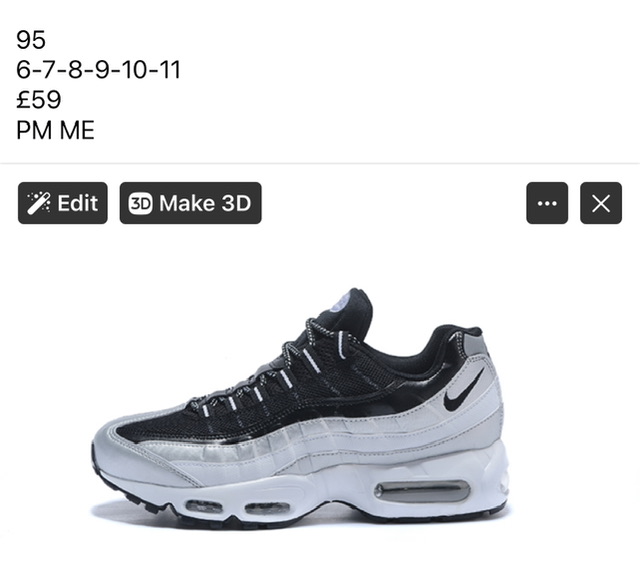640x577 pixels.
Task: Open the three-dots more options menu
Action: click(x=547, y=203)
